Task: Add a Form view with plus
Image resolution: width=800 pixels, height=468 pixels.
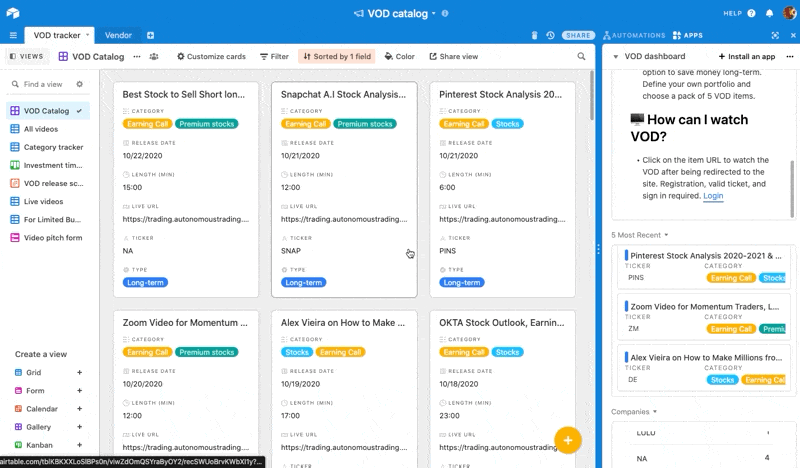Action: click(80, 390)
